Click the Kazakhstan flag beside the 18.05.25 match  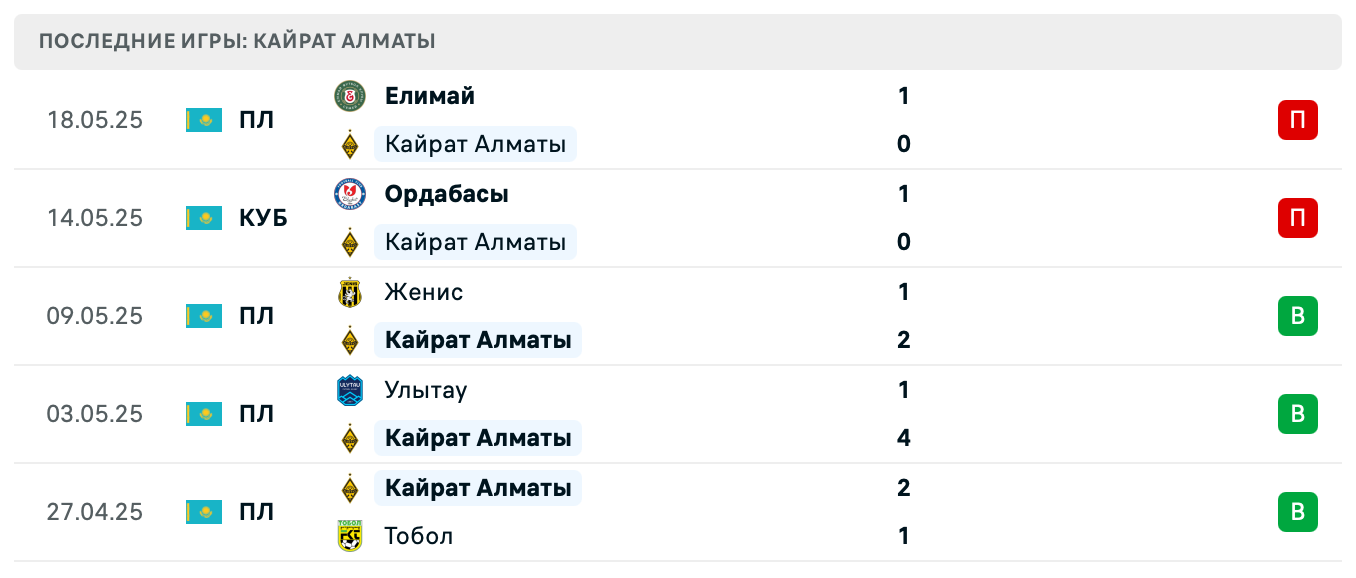click(203, 120)
